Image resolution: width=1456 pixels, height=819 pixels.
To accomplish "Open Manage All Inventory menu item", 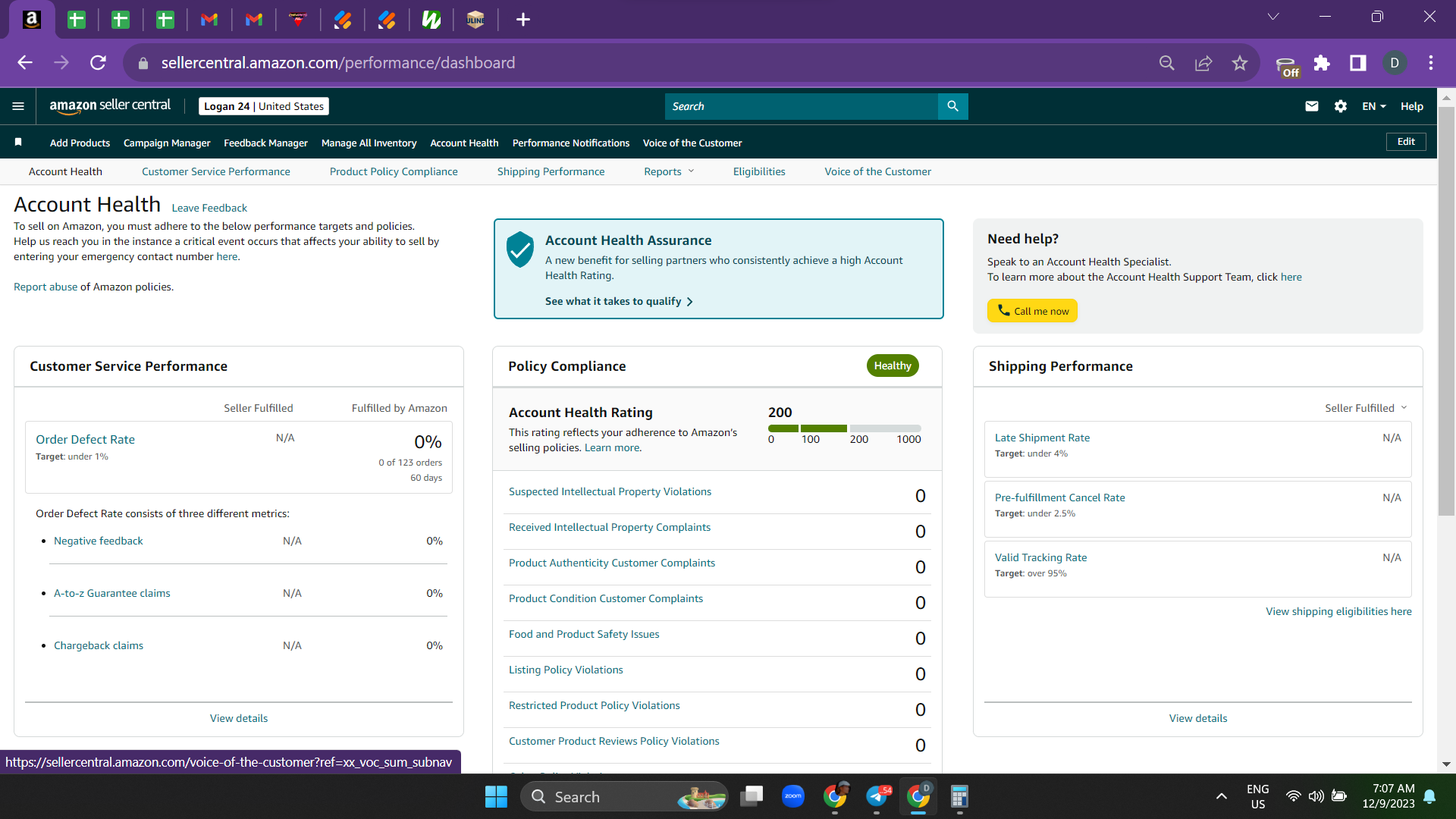I will point(369,143).
